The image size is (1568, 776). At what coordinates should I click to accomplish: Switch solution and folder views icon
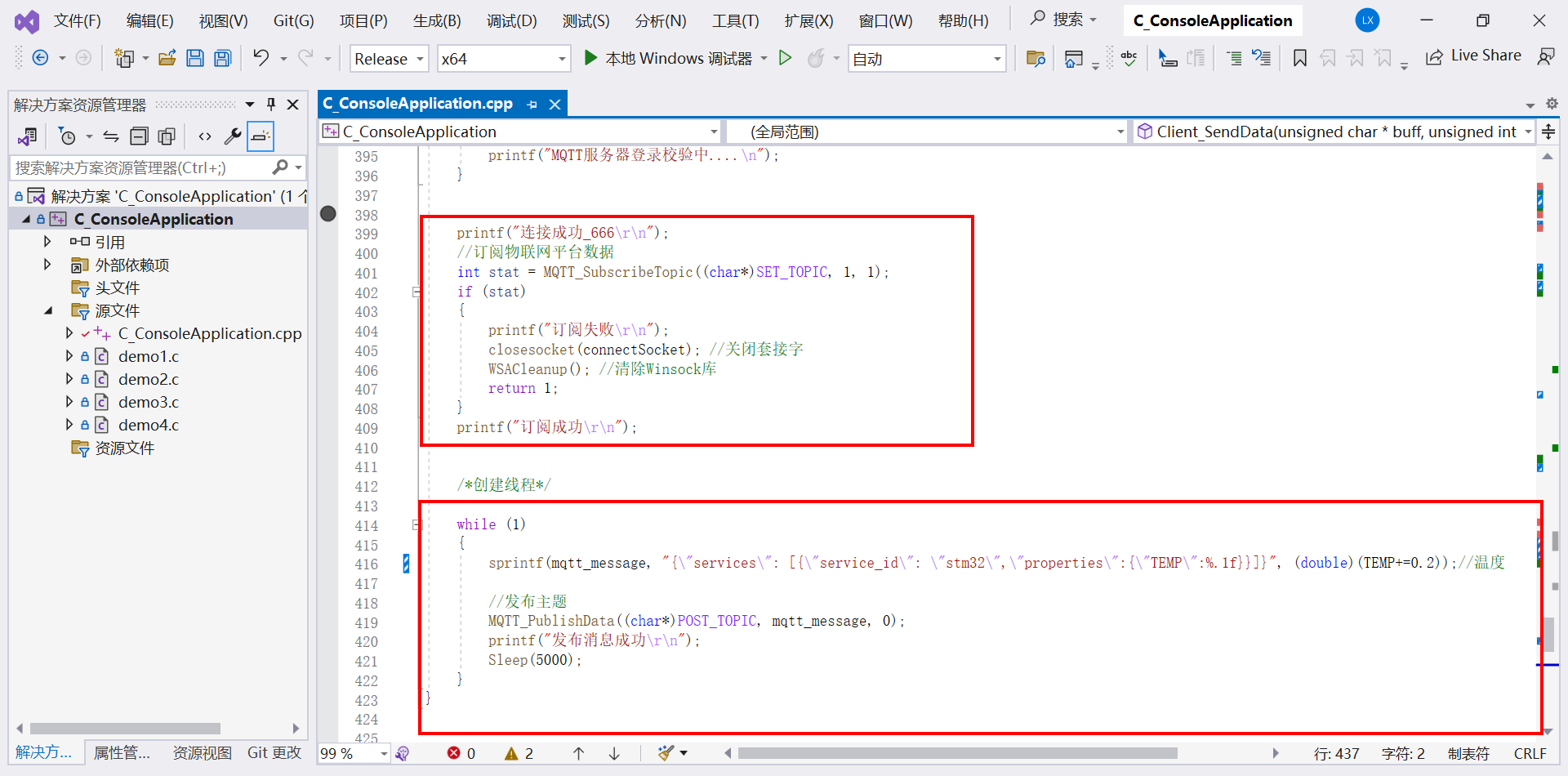click(x=28, y=136)
